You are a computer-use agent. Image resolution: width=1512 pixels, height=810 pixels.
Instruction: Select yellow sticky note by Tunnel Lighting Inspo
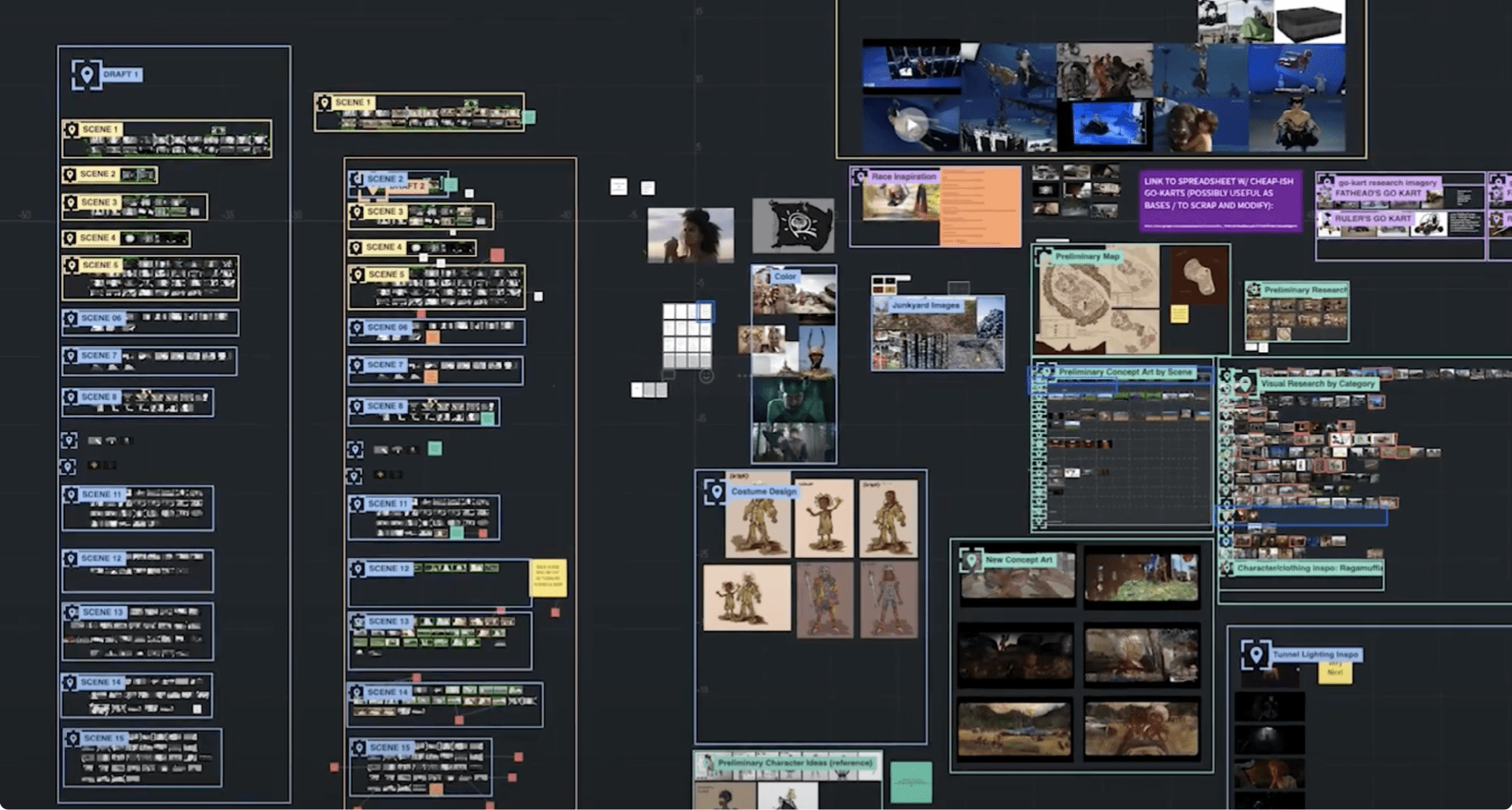point(1335,672)
